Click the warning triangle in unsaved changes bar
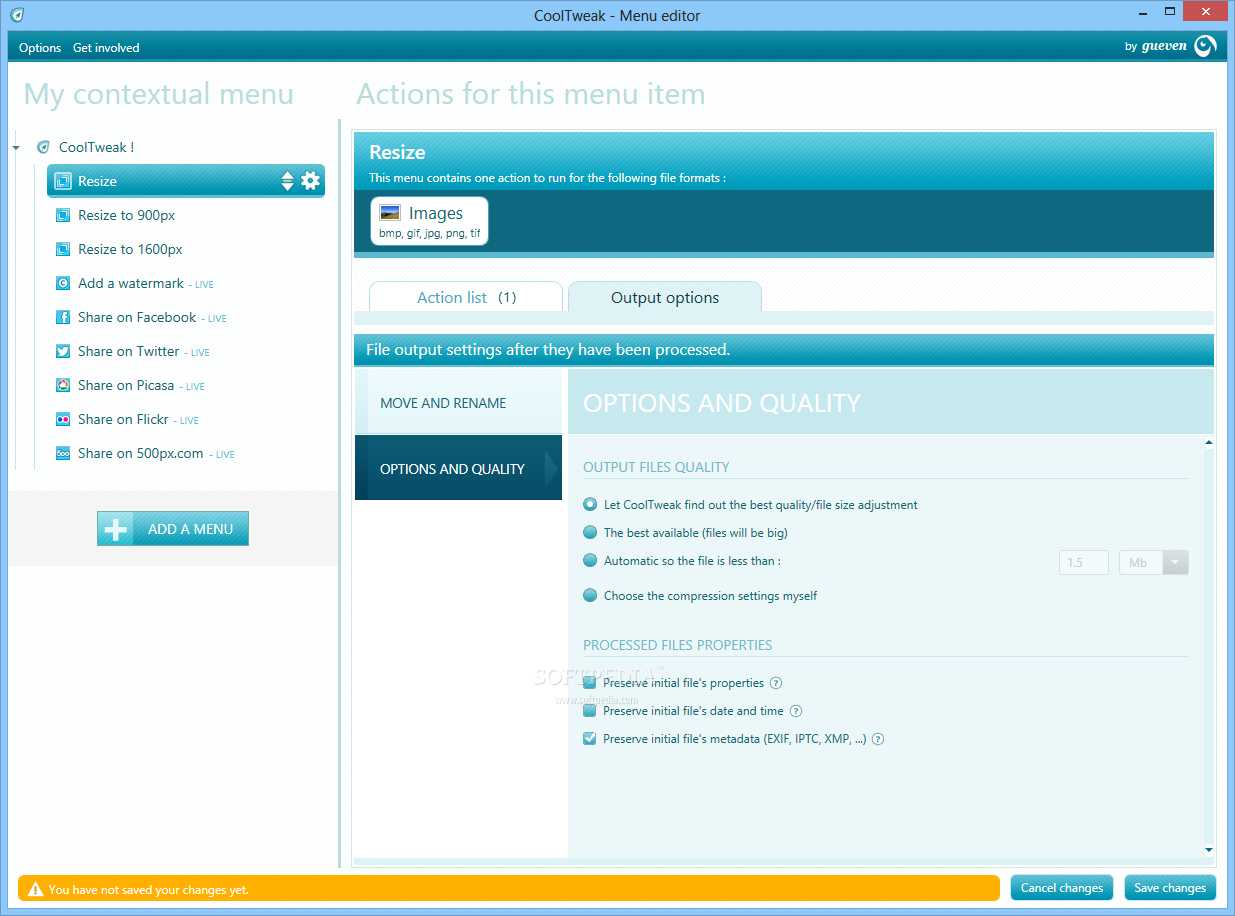 tap(36, 888)
